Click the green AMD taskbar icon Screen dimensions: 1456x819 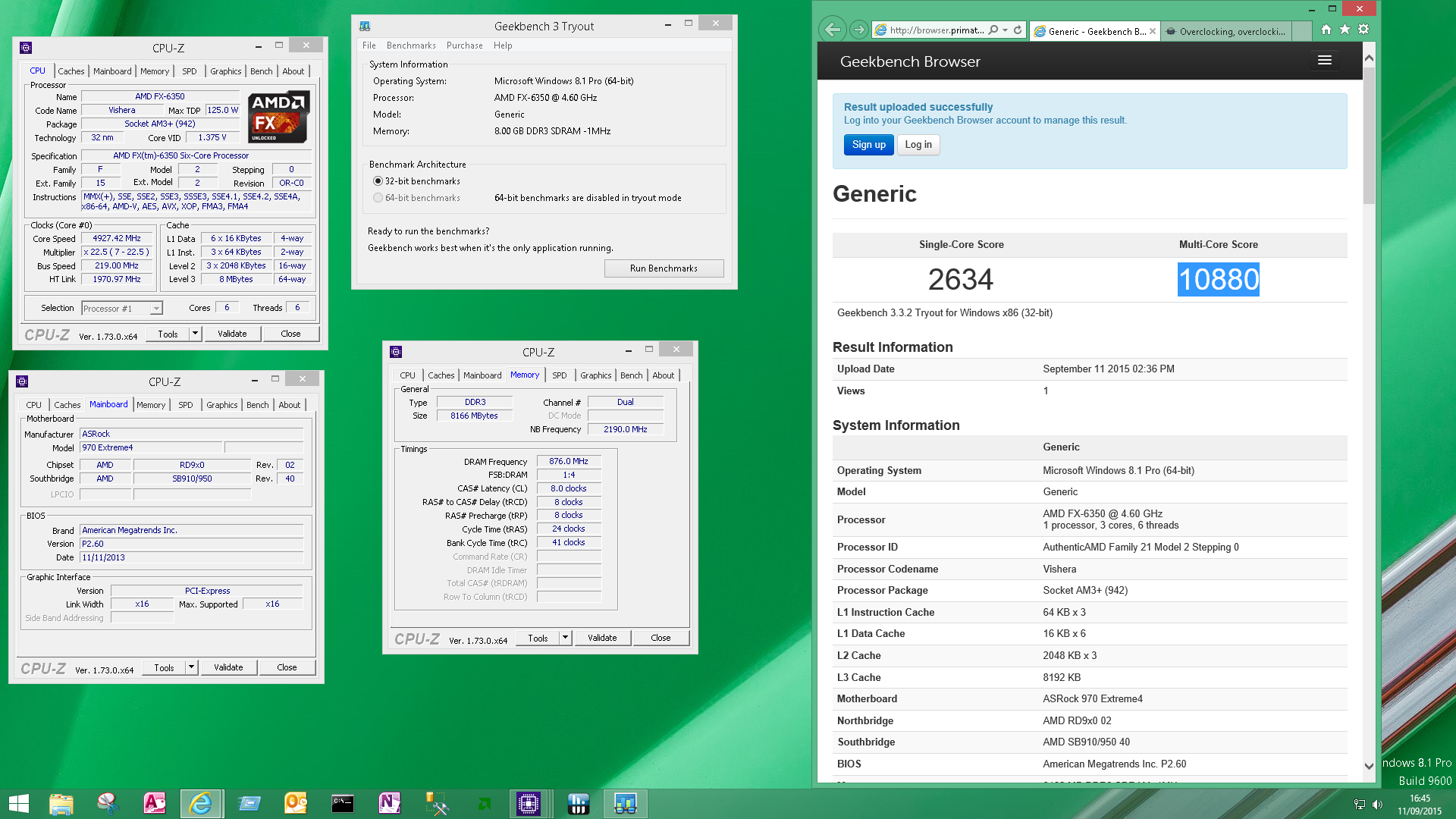click(484, 804)
